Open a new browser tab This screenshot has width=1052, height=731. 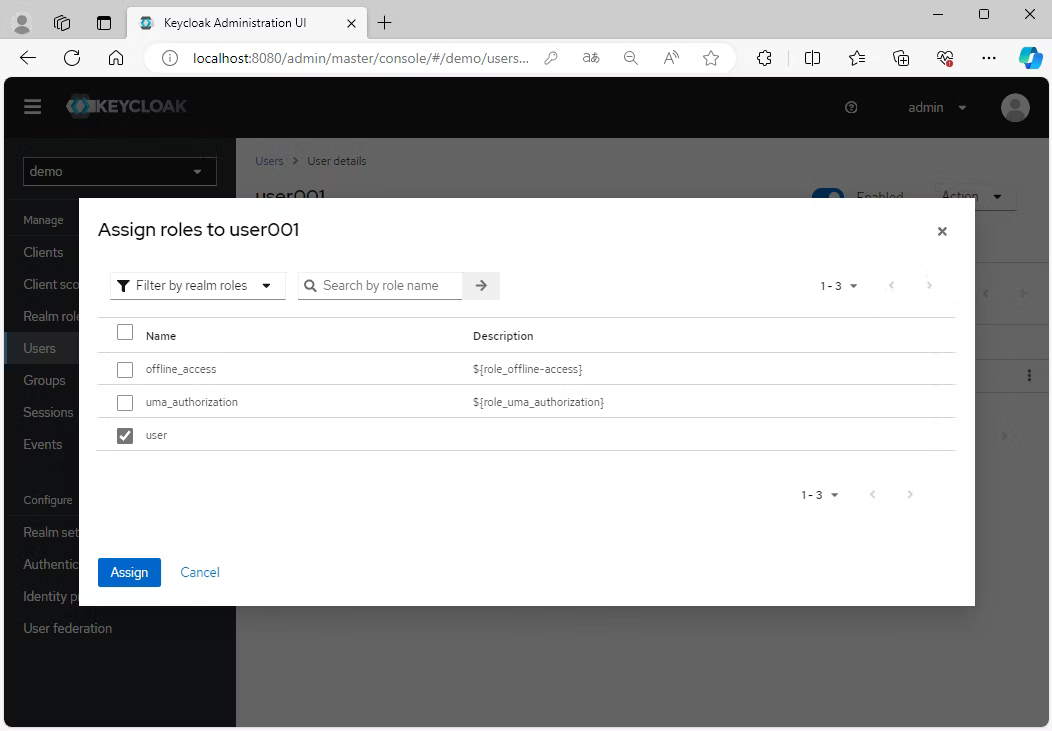(x=385, y=23)
